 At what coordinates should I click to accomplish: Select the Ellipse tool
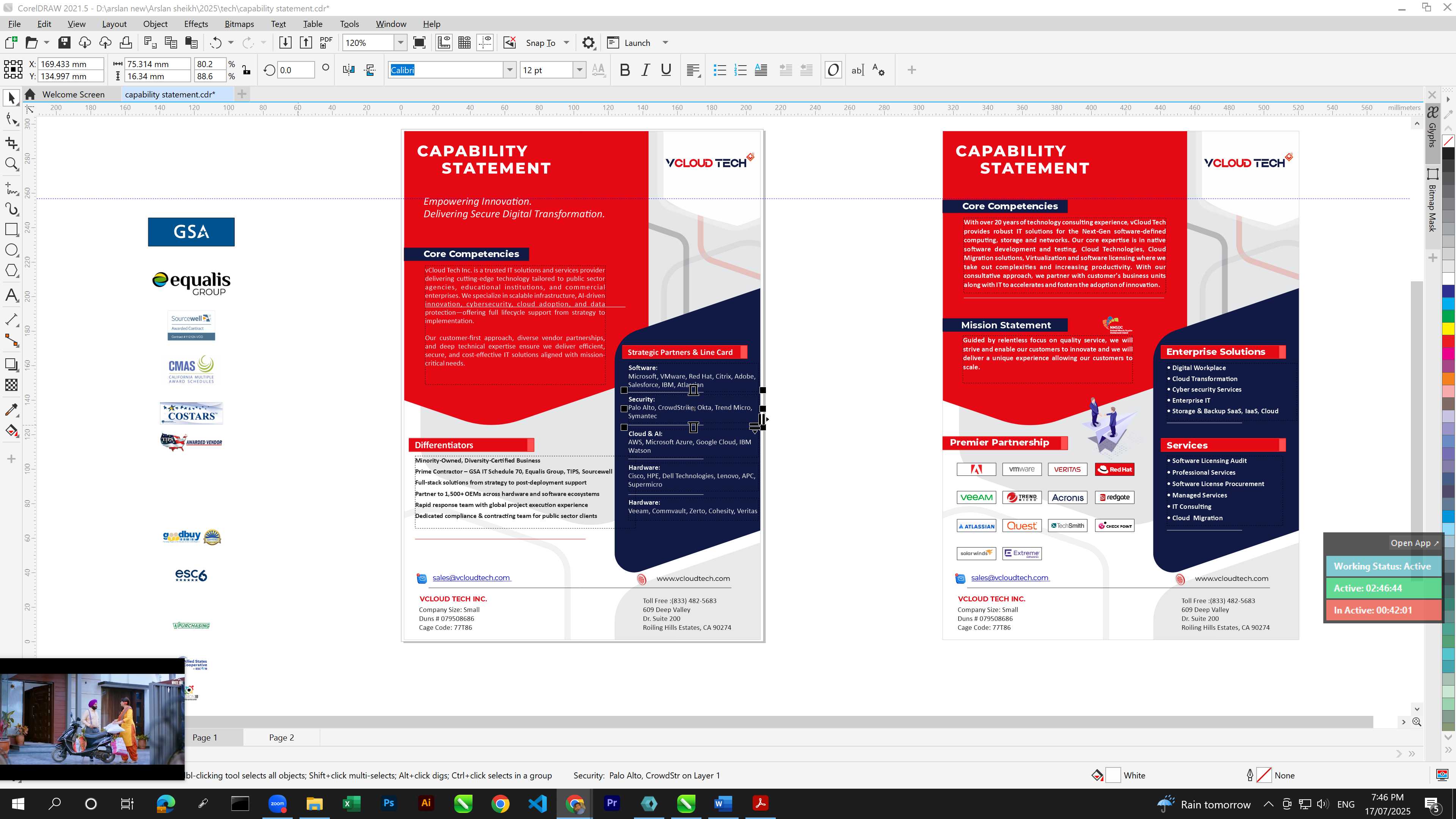tap(11, 250)
